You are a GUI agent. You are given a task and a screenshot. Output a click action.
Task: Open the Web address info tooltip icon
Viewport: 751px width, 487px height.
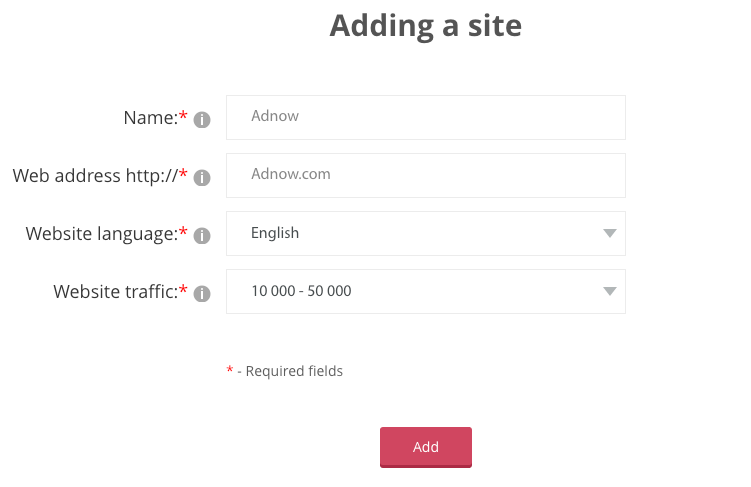(202, 178)
